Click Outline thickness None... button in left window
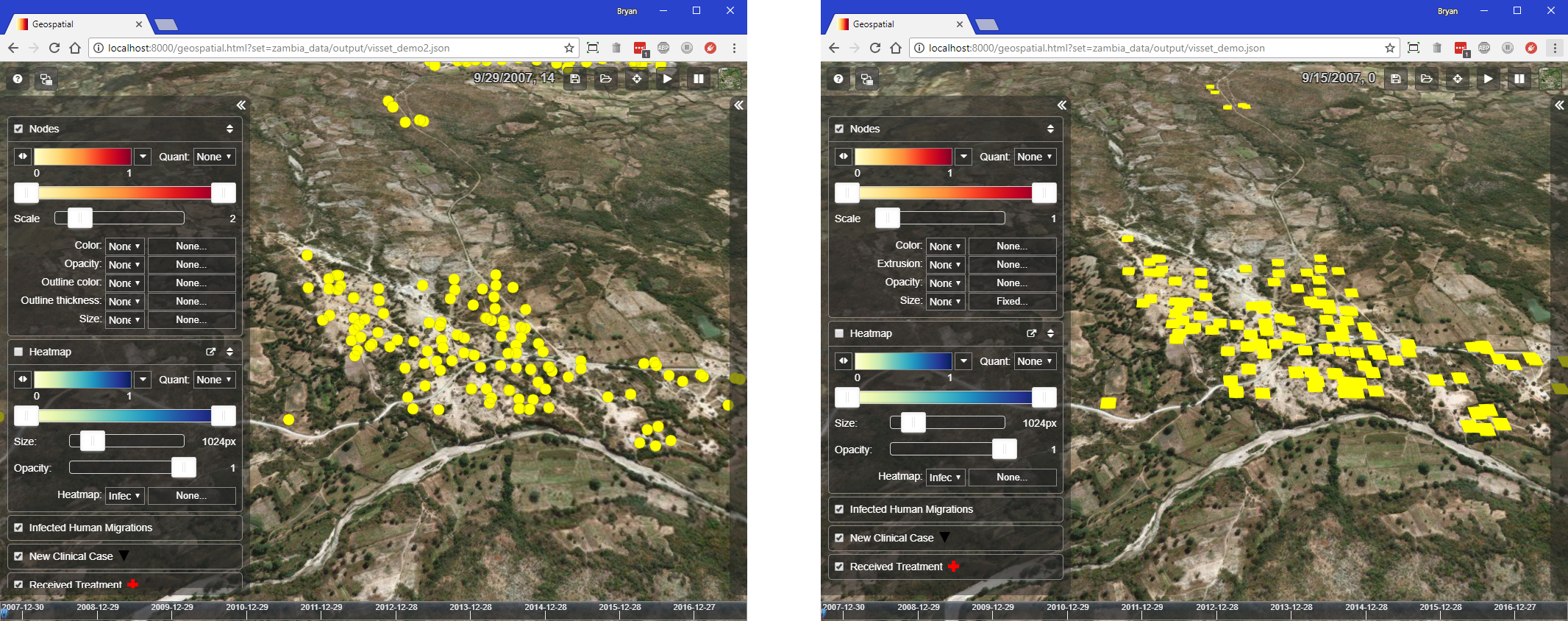The height and width of the screenshot is (621, 1568). click(191, 302)
